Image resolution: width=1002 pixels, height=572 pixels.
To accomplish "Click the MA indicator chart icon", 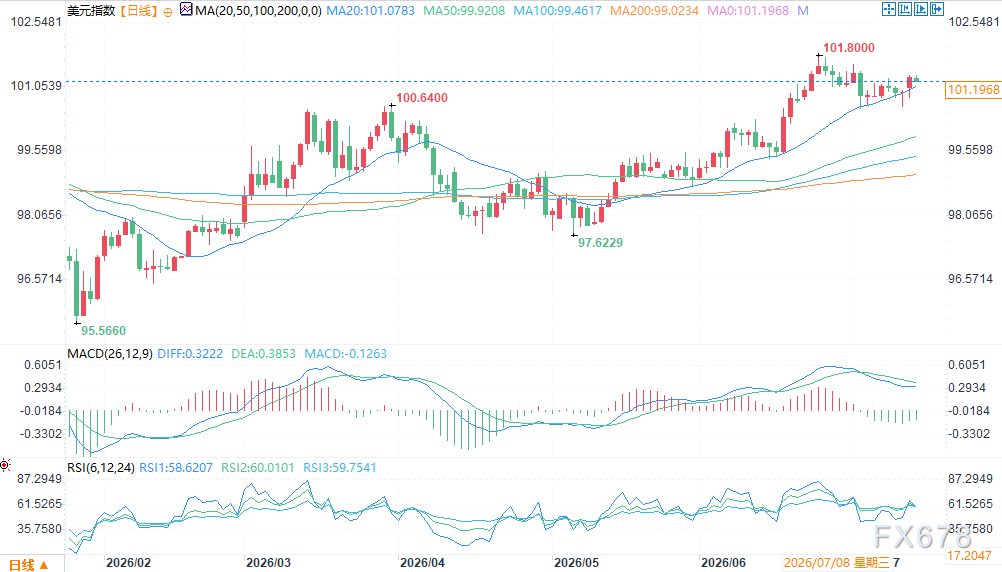I will (186, 10).
